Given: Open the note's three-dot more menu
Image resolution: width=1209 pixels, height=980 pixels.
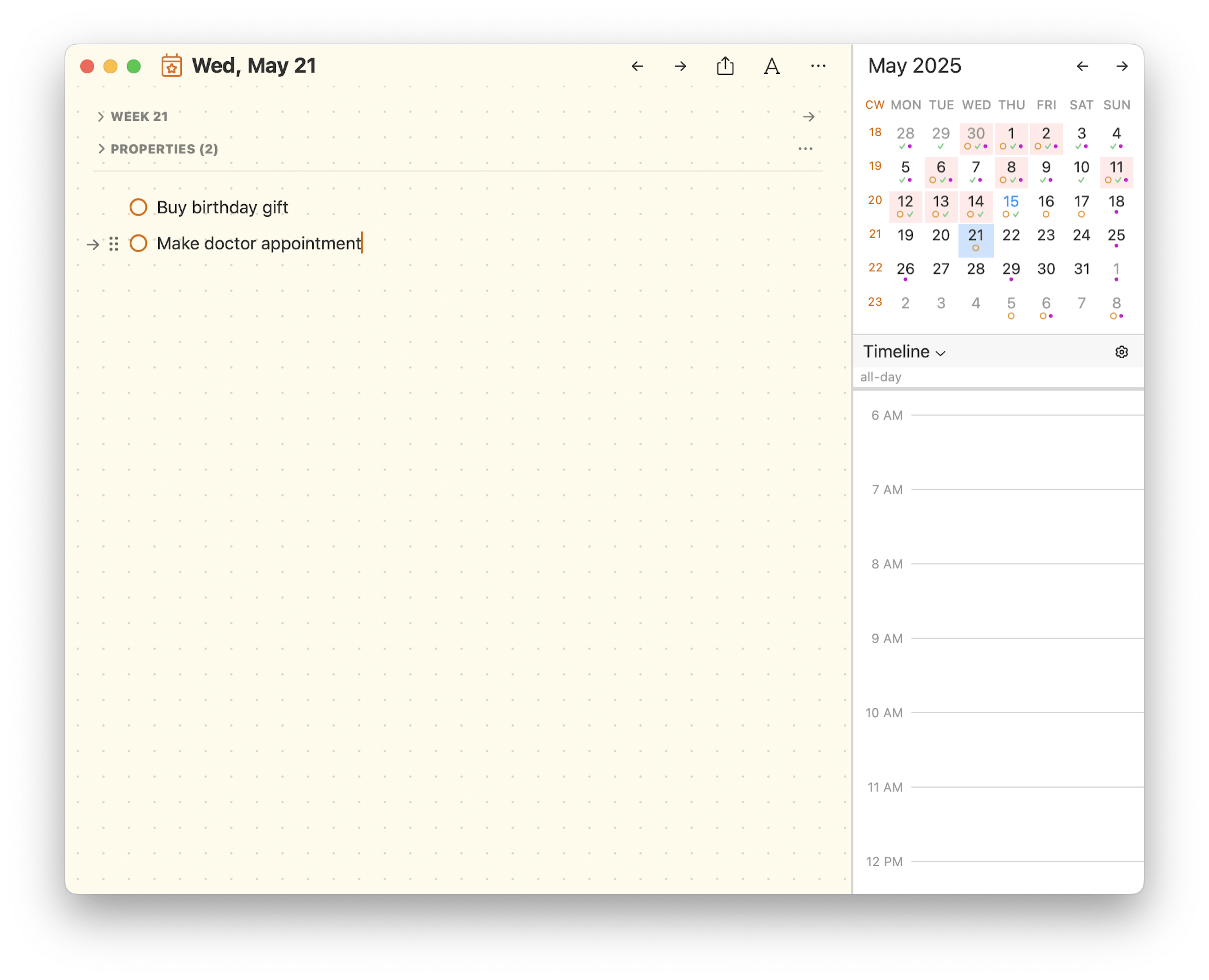Looking at the screenshot, I should [x=818, y=66].
